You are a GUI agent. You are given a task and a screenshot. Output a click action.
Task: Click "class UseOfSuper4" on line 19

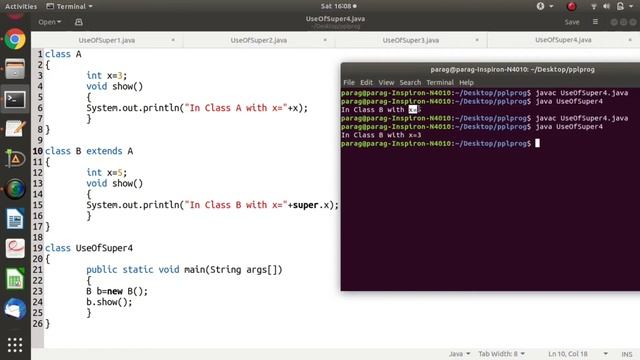(89, 248)
